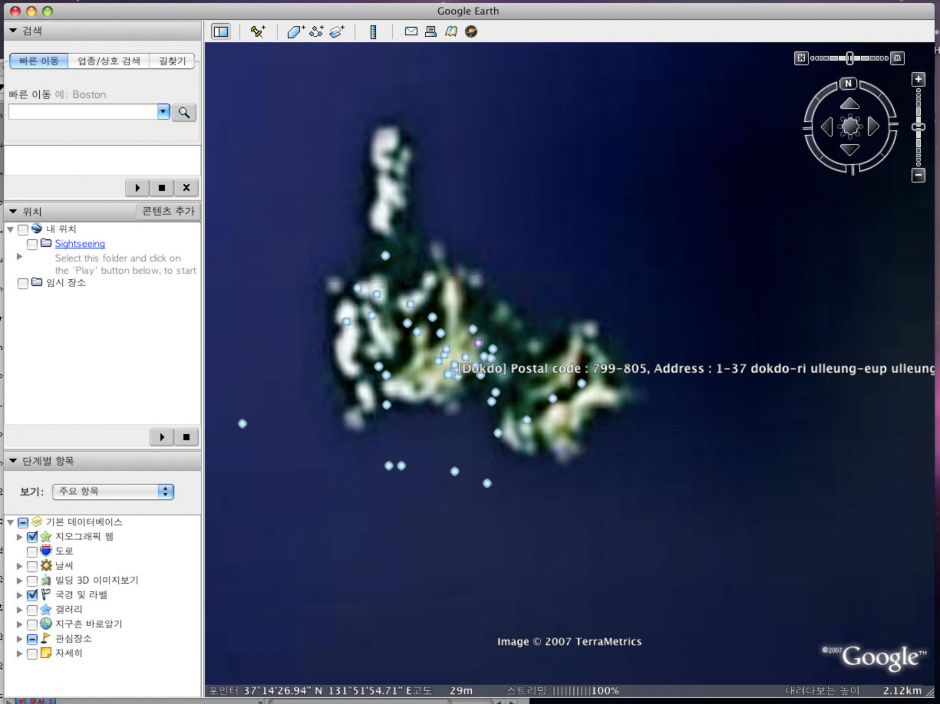This screenshot has height=704, width=940.
Task: Click the N north-up compass marker
Action: coord(848,83)
